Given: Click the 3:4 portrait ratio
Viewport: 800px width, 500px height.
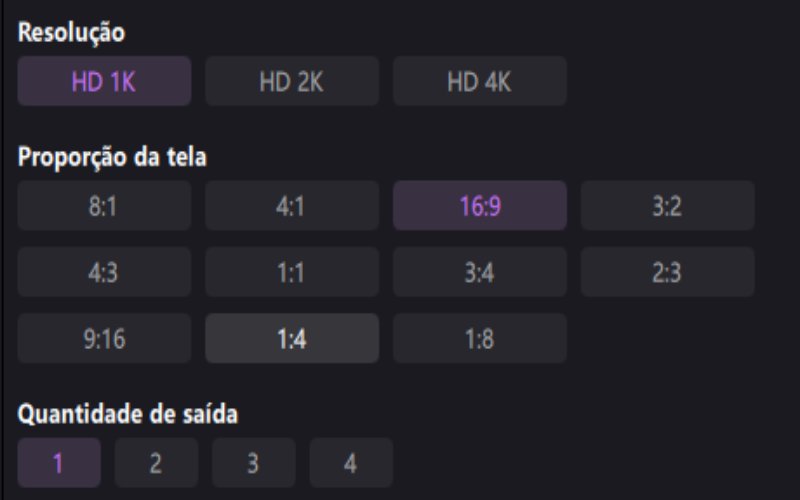Looking at the screenshot, I should tap(479, 272).
